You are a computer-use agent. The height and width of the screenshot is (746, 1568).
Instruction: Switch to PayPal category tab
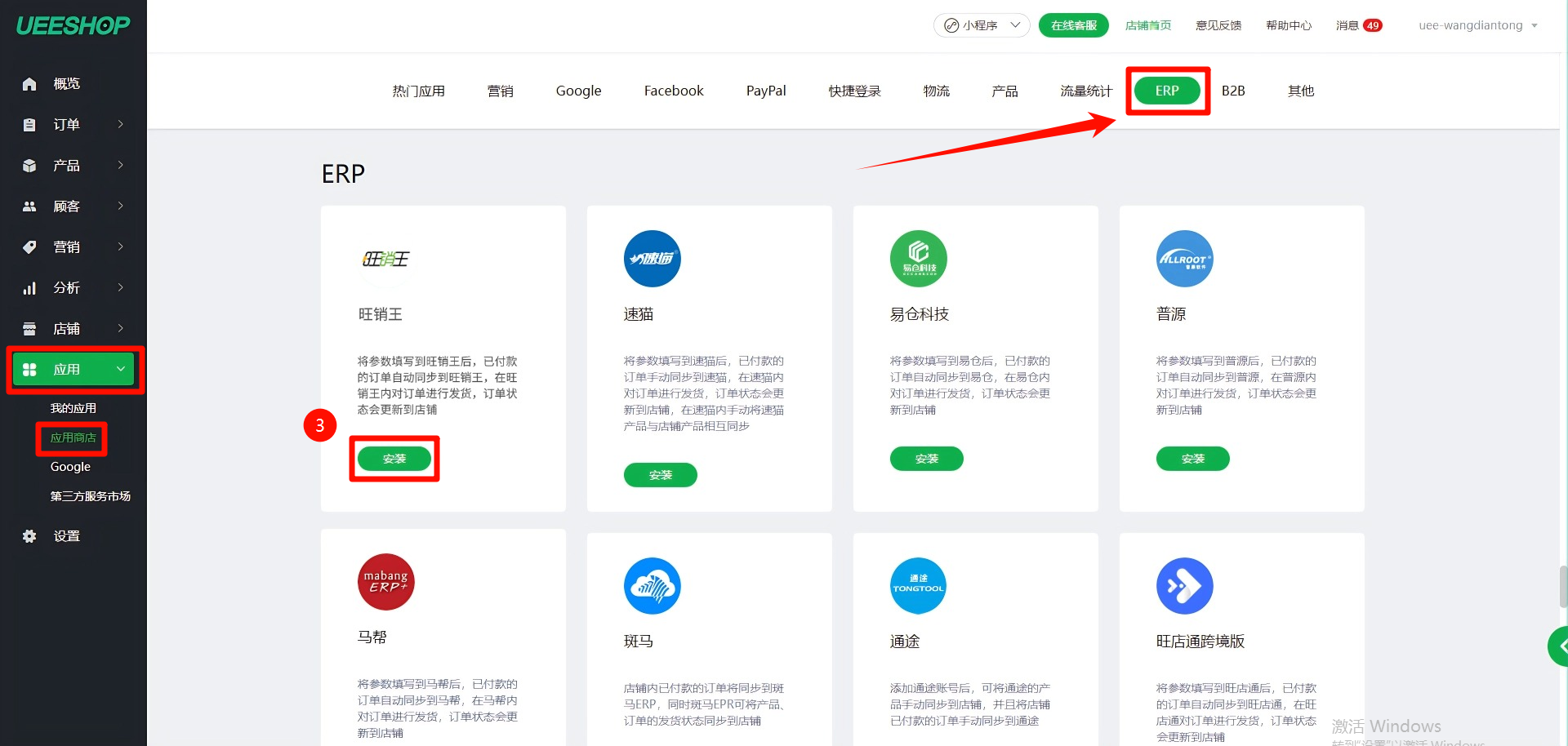(766, 91)
